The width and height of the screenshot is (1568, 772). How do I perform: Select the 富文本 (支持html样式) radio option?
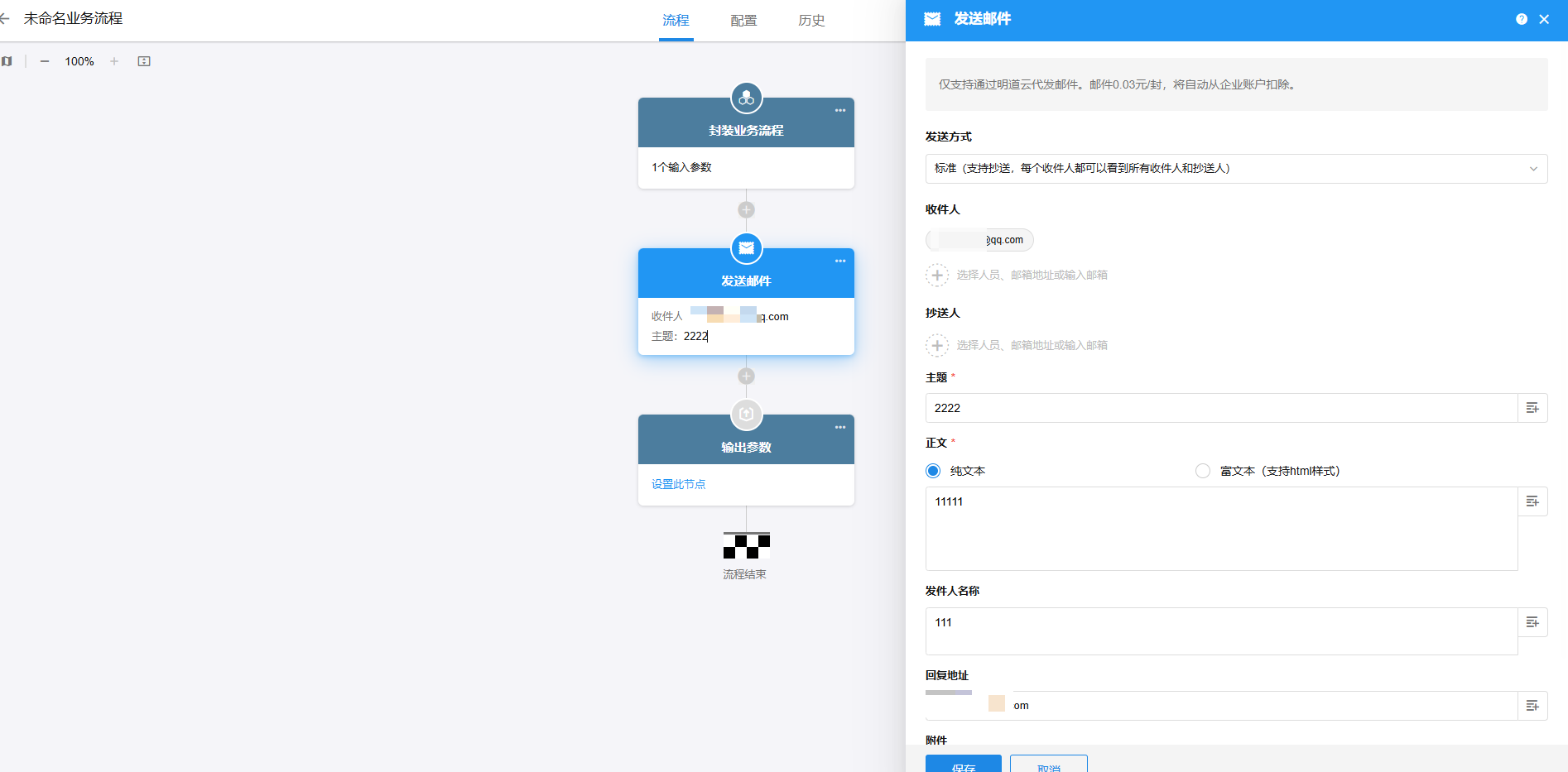coord(1203,471)
